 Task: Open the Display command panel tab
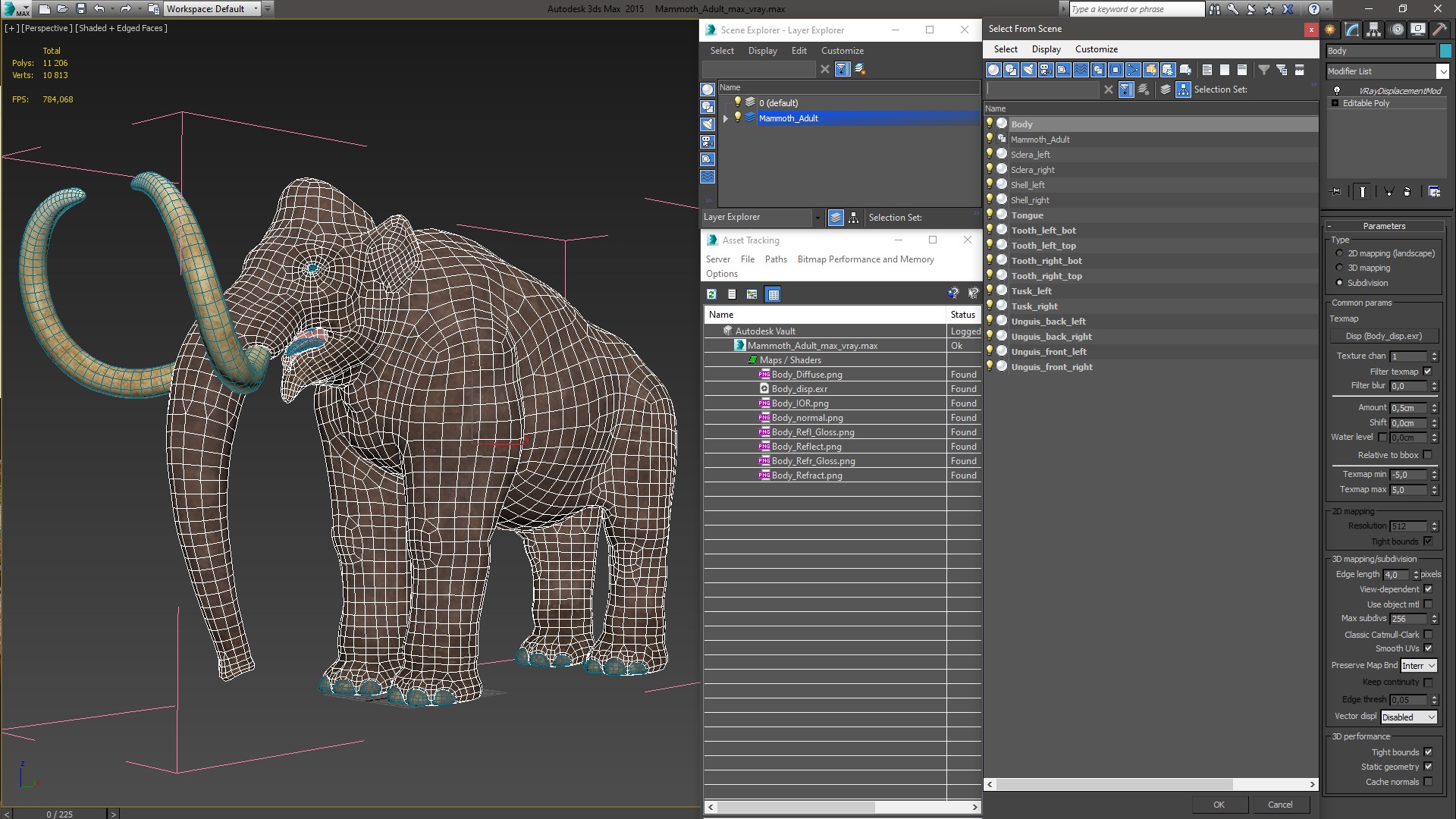1417,30
